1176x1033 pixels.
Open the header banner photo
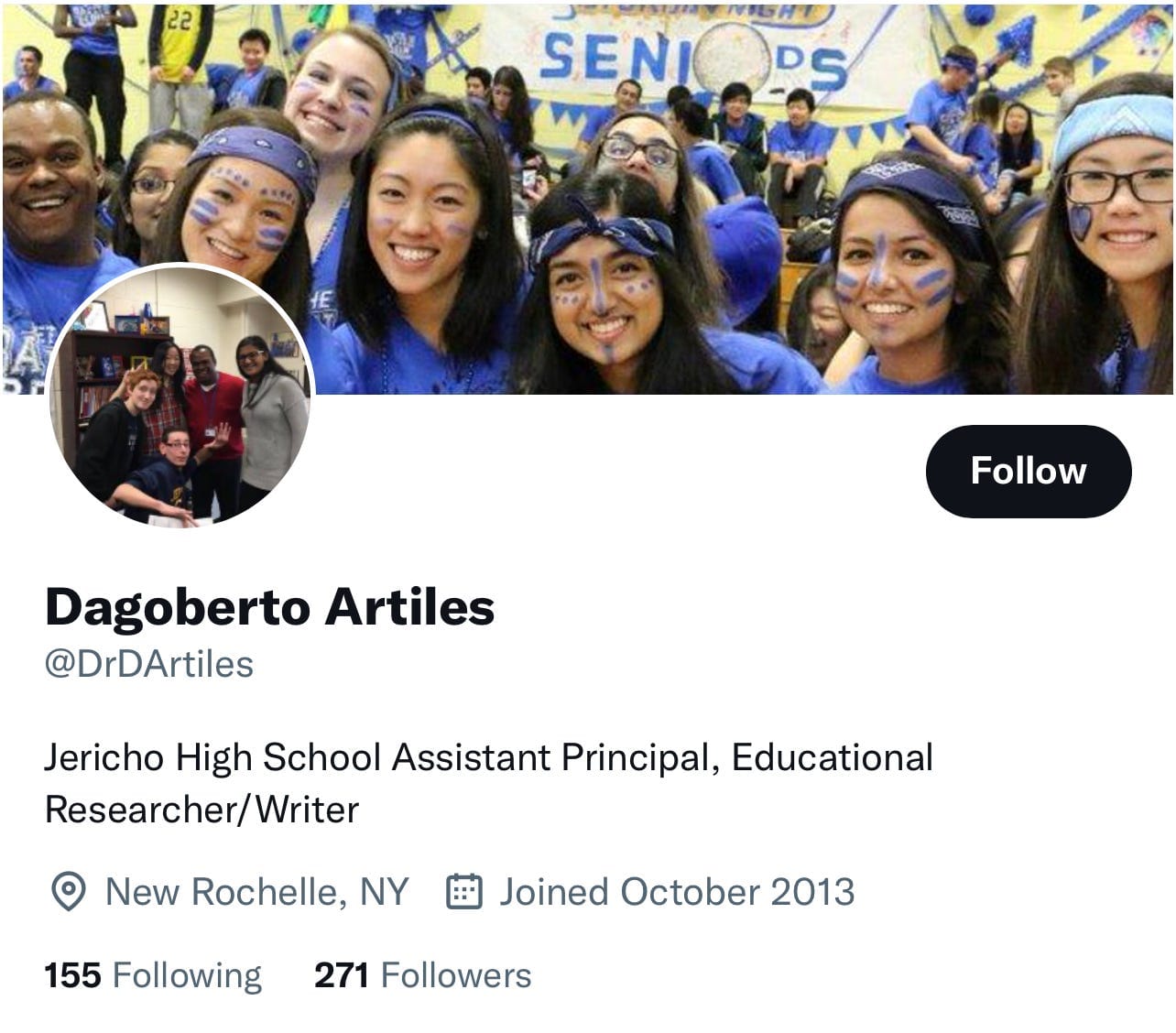[588, 197]
